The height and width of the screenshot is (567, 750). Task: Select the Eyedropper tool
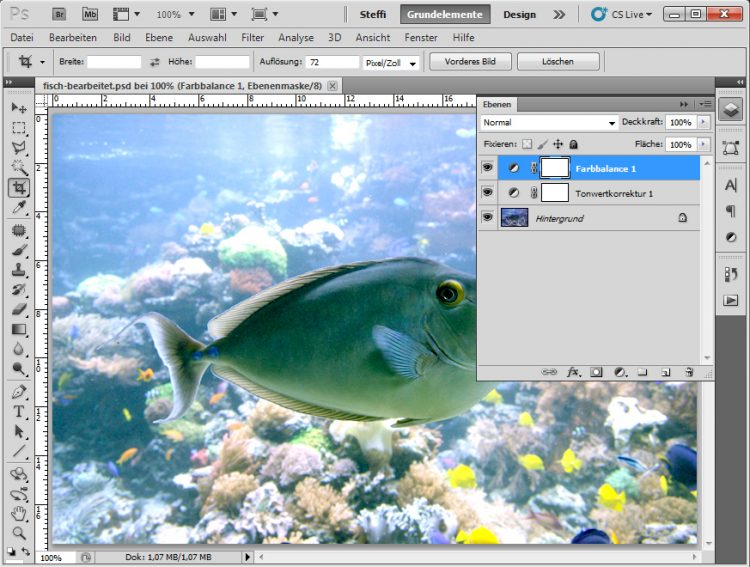tap(19, 207)
